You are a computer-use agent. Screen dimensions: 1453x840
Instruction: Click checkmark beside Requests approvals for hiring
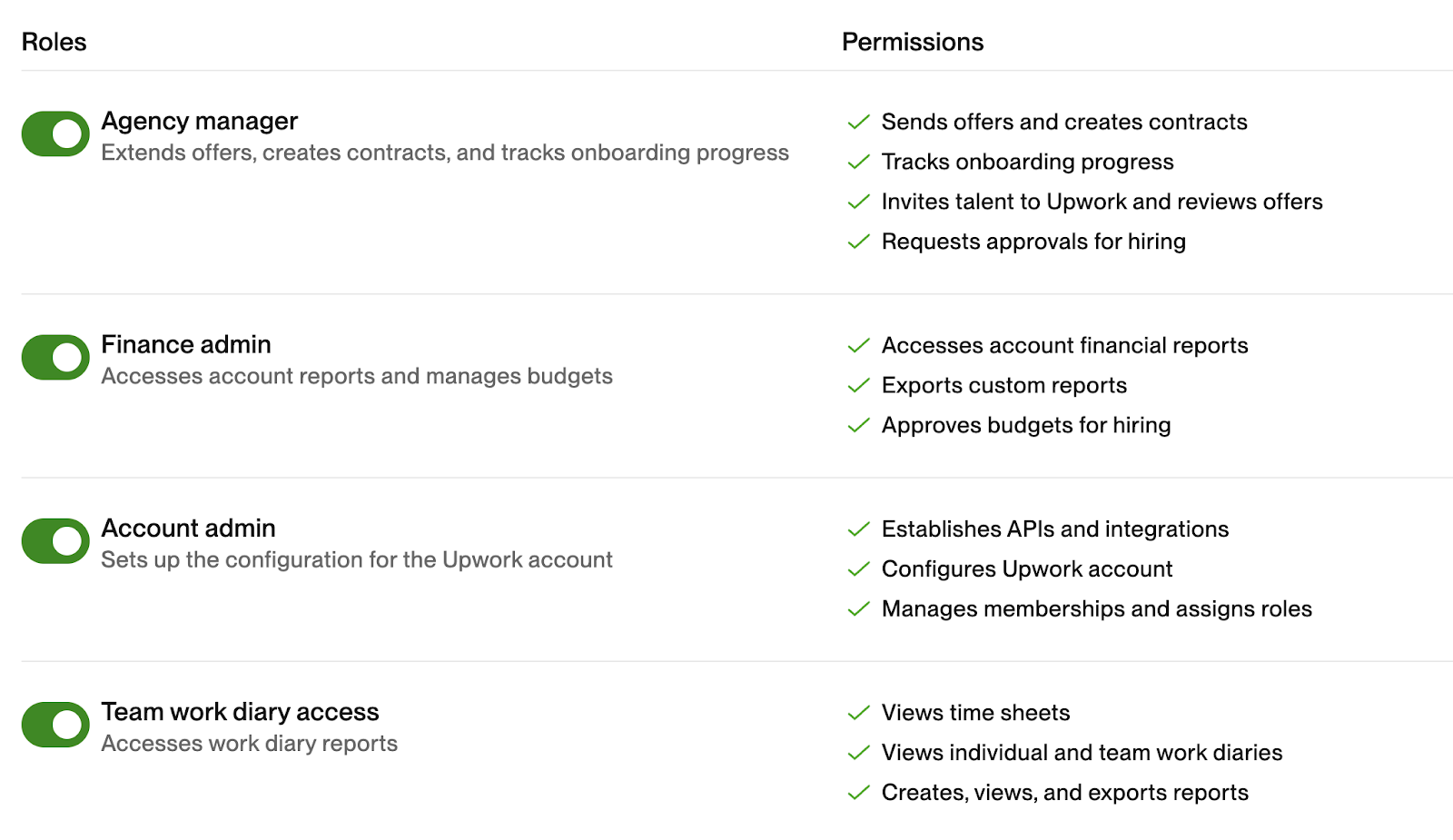point(858,242)
